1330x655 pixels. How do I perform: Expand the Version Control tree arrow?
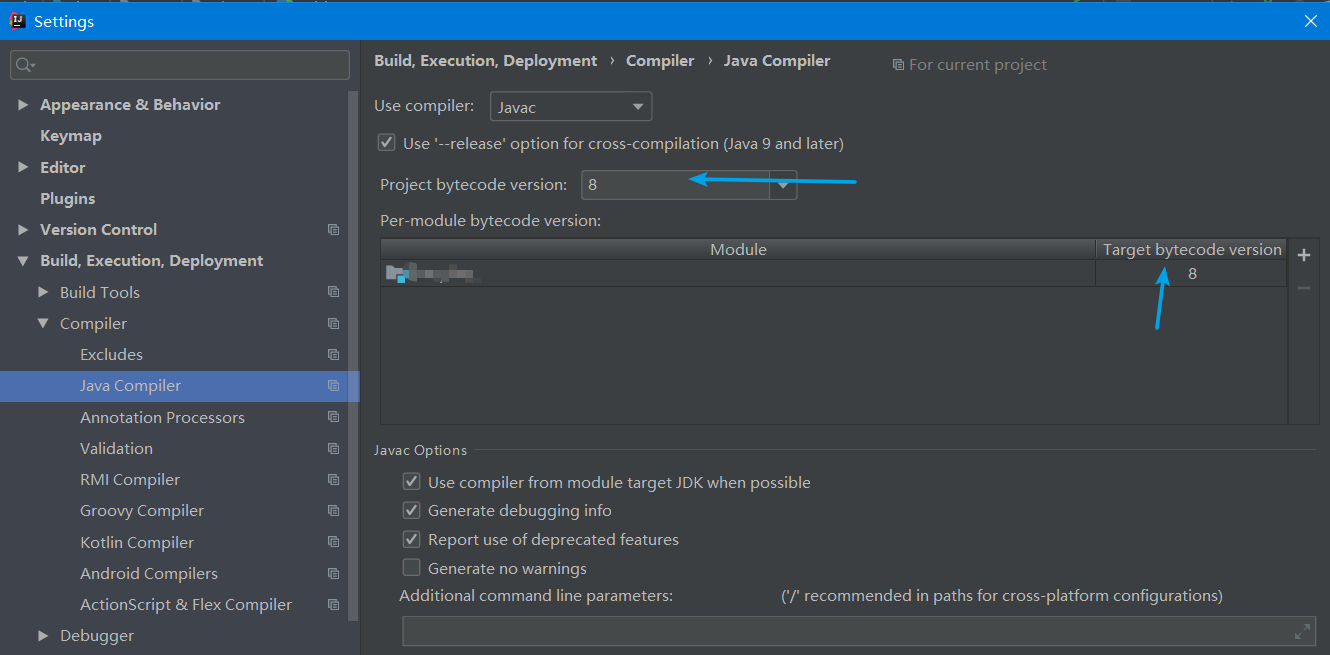coord(23,230)
